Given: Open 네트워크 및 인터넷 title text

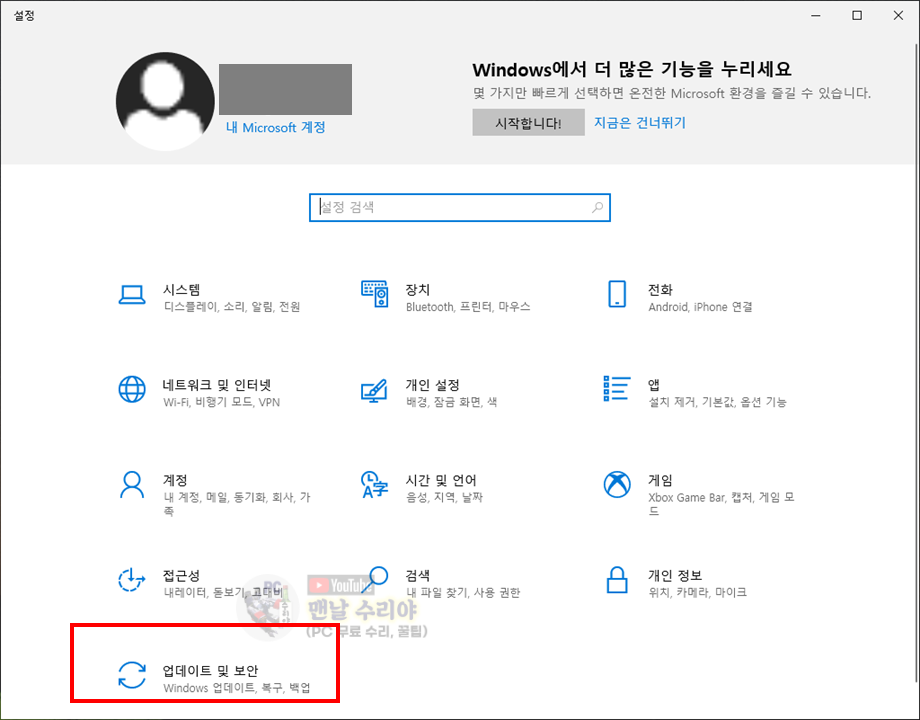Looking at the screenshot, I should [217, 385].
